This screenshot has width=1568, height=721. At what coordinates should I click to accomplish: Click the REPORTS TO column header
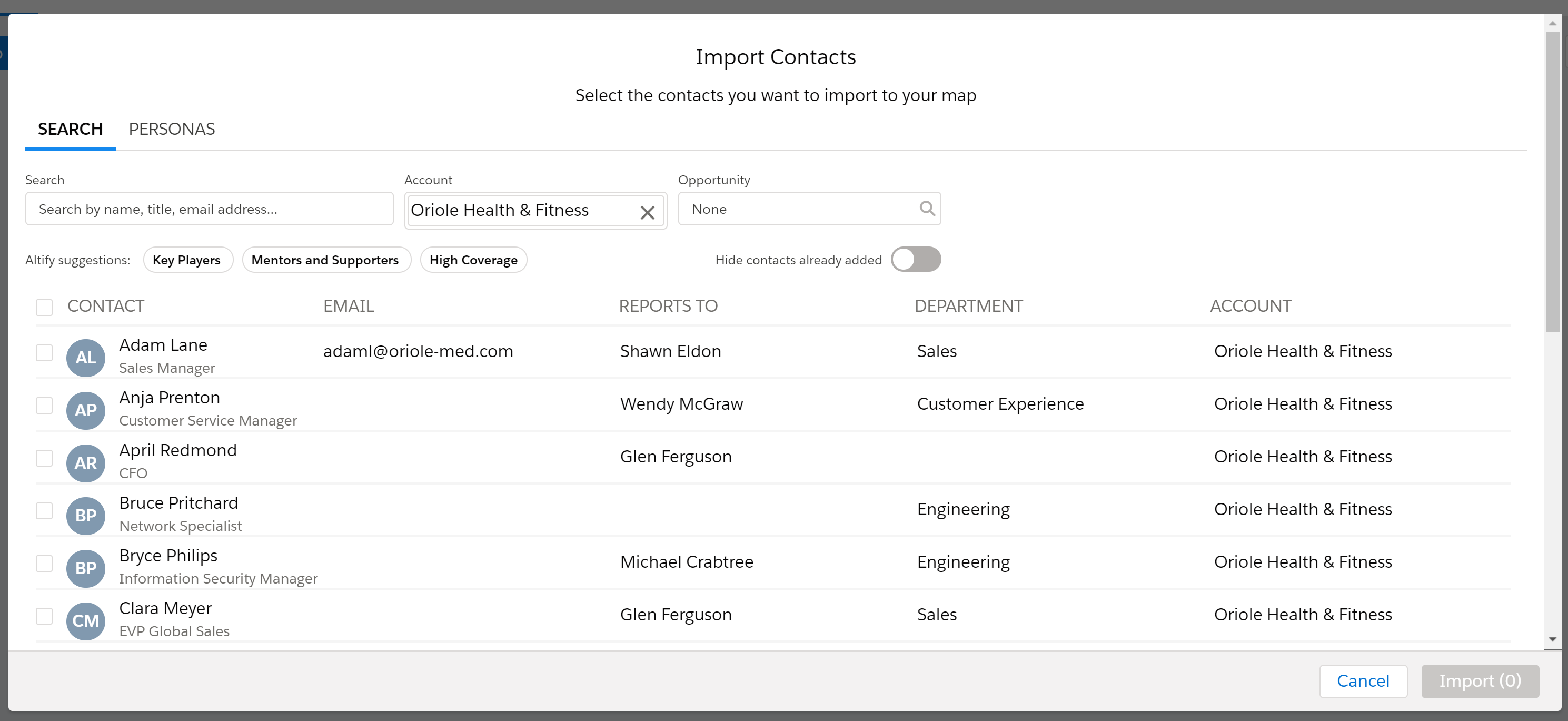coord(668,305)
